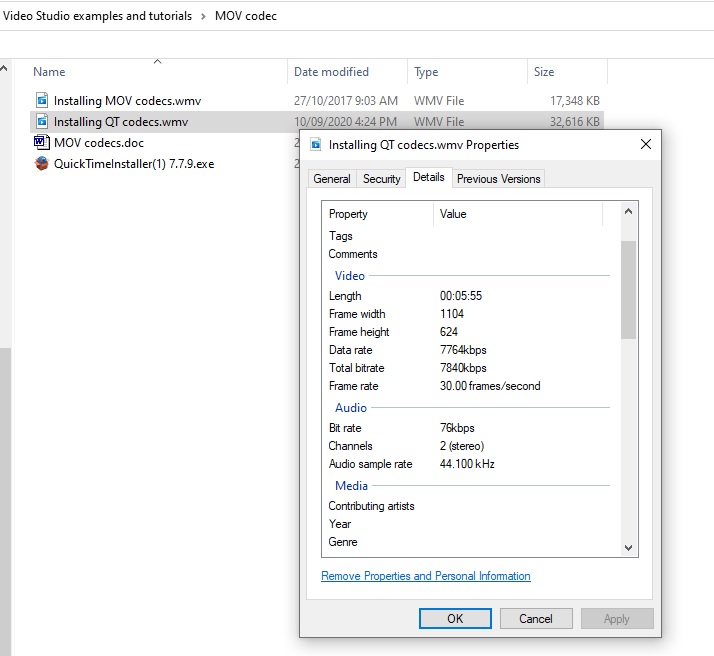The height and width of the screenshot is (656, 714).
Task: Click the Cancel button
Action: [x=536, y=619]
